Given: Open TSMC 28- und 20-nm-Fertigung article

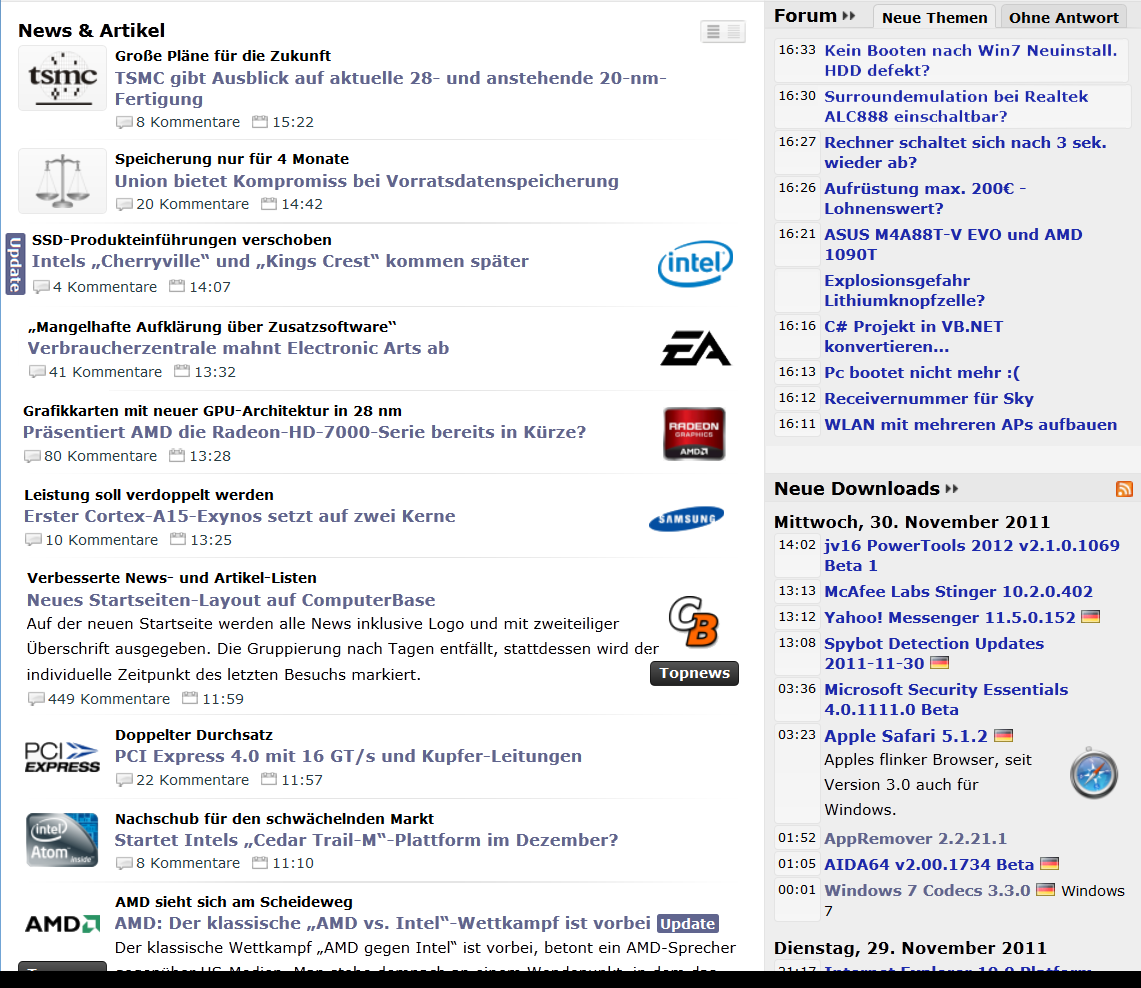Looking at the screenshot, I should (390, 89).
